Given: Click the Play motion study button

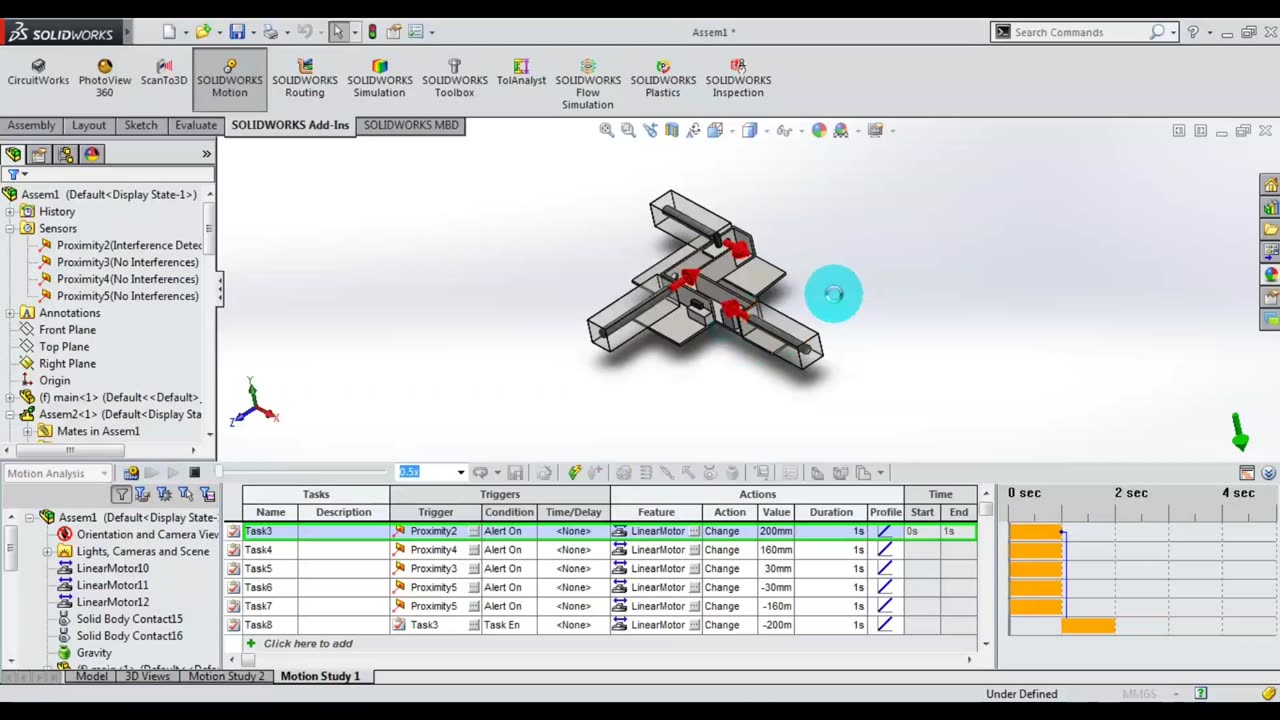Looking at the screenshot, I should [173, 473].
